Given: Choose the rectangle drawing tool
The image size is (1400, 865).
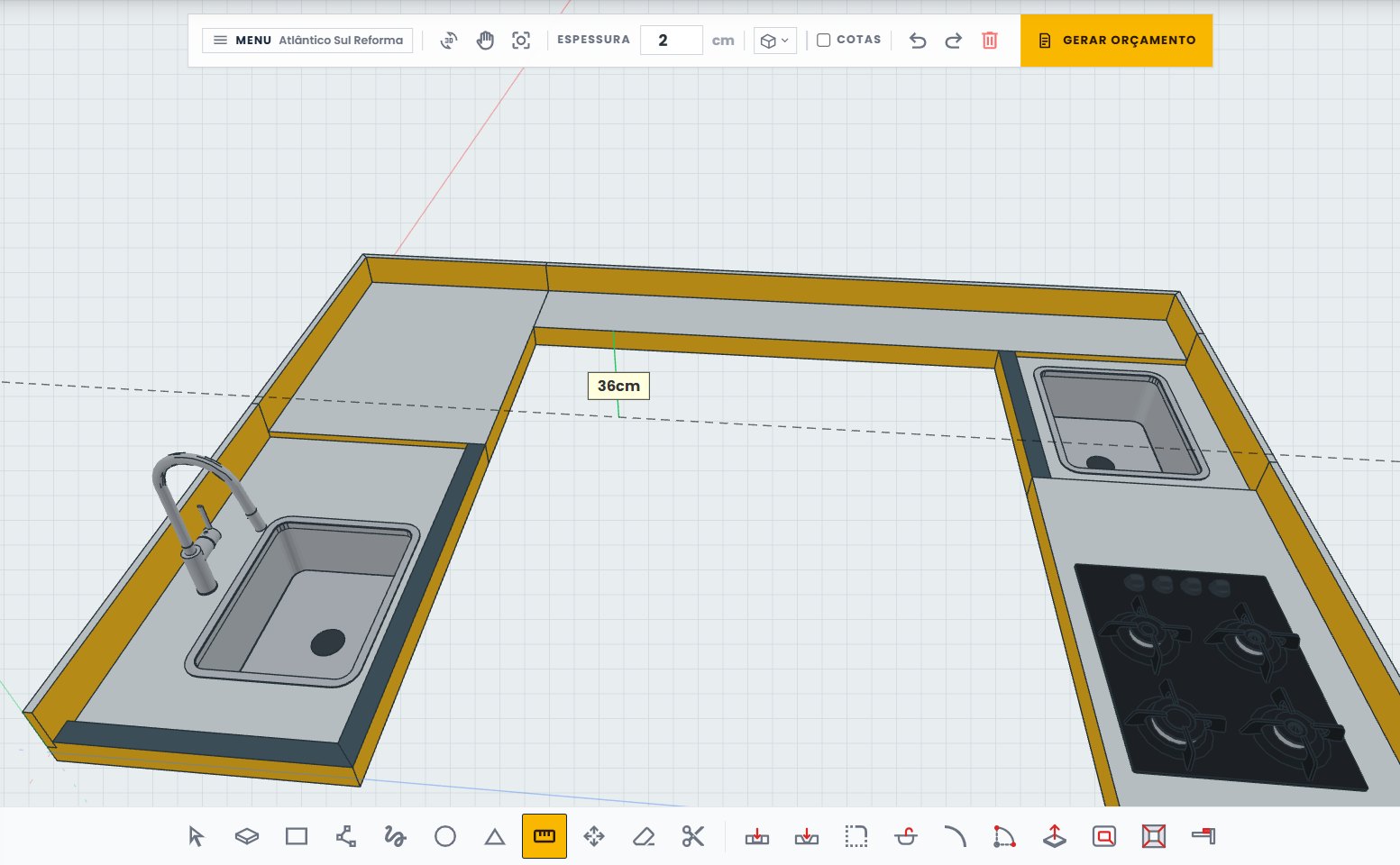Looking at the screenshot, I should (297, 836).
